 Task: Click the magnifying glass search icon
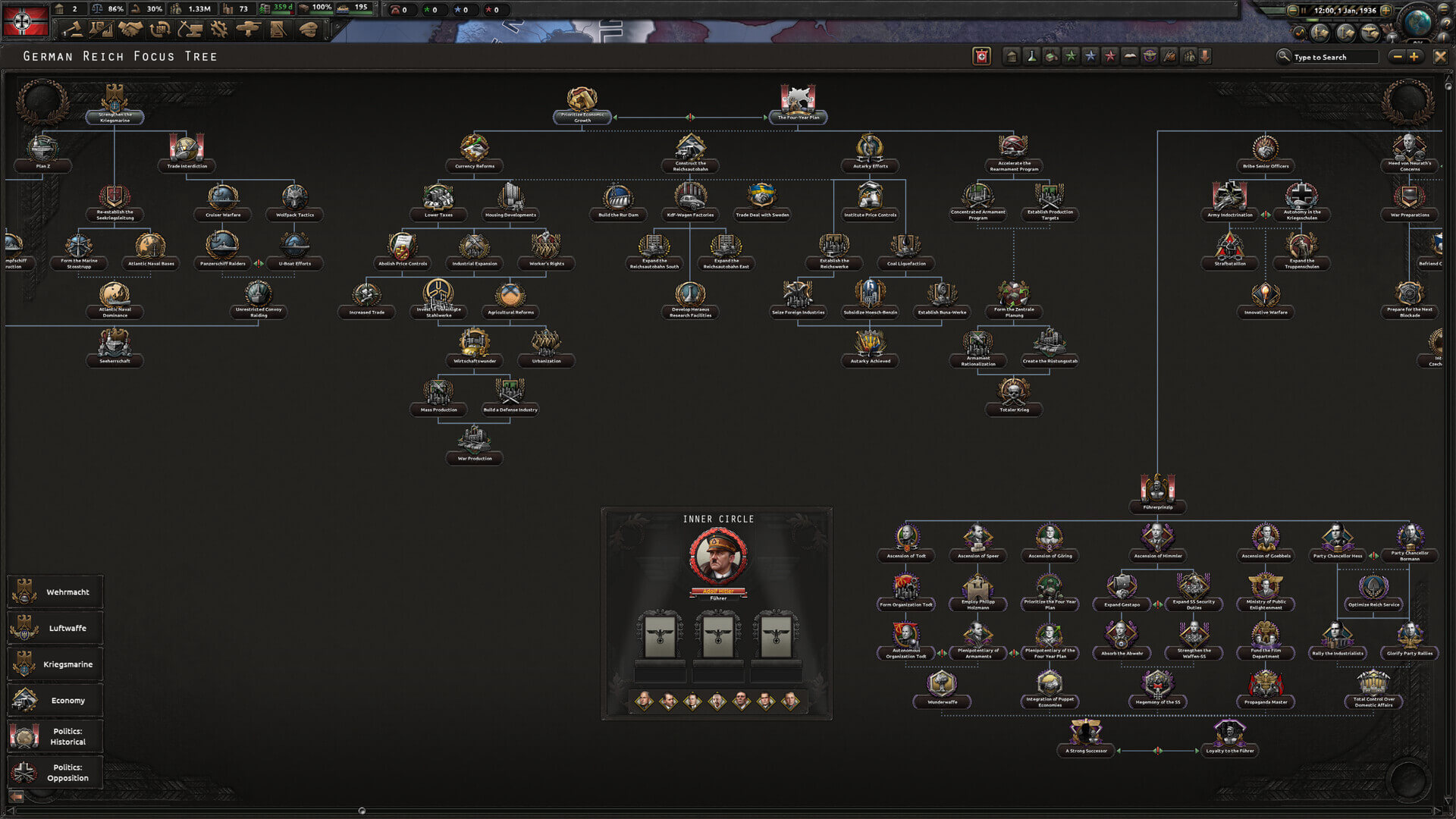coord(1282,56)
